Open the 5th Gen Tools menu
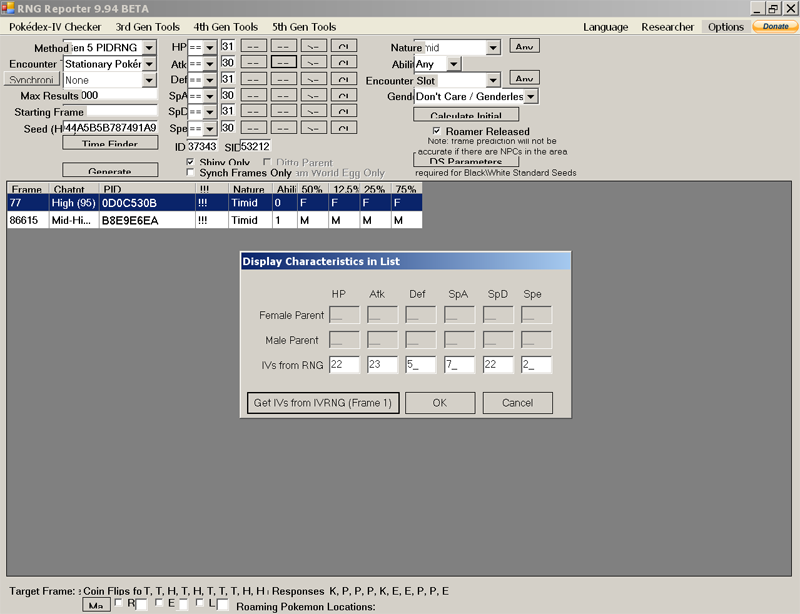 pyautogui.click(x=304, y=27)
